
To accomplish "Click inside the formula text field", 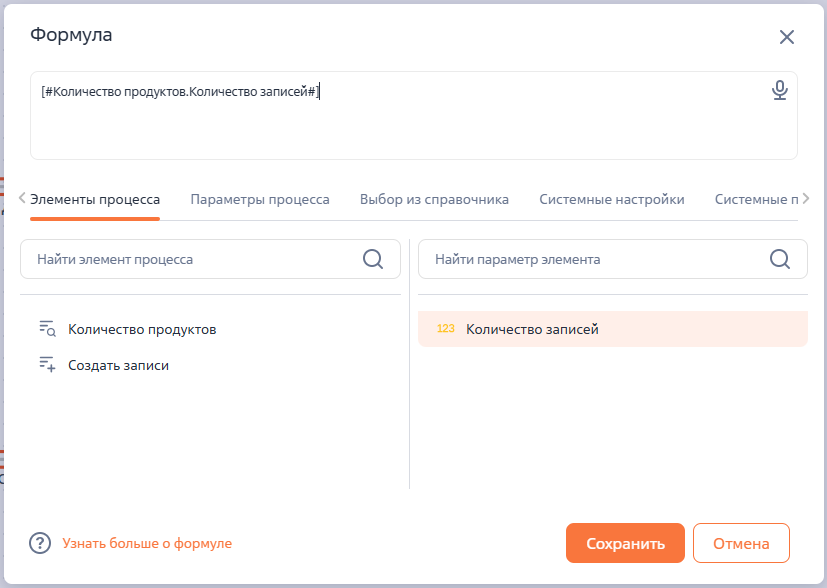I will tap(400, 115).
